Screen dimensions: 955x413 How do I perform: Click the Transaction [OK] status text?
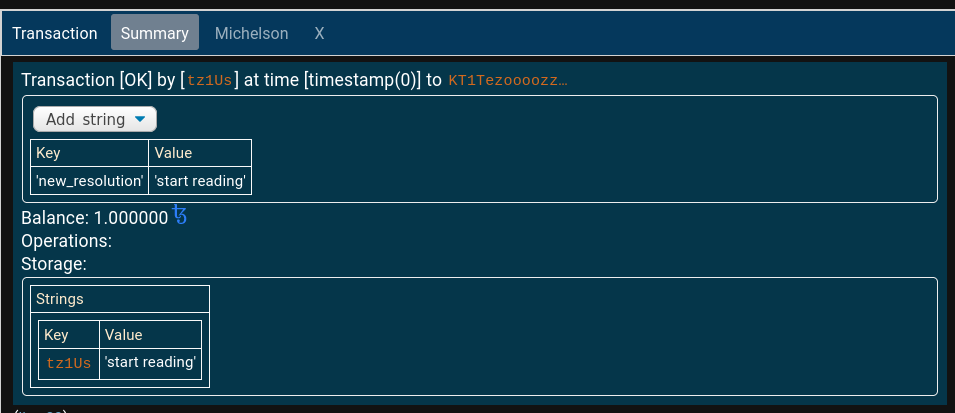(86, 80)
